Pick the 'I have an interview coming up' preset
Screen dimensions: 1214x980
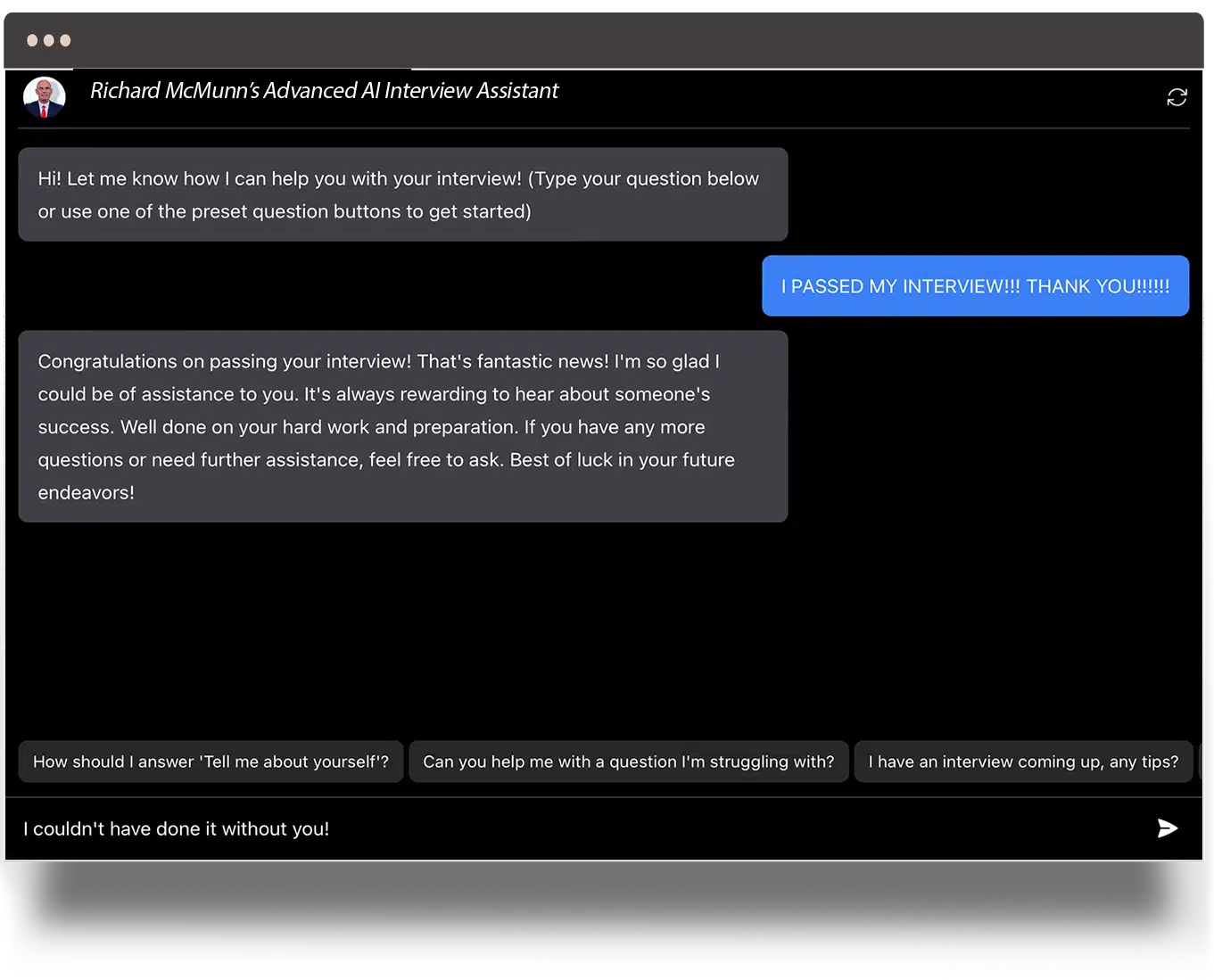pyautogui.click(x=1023, y=762)
